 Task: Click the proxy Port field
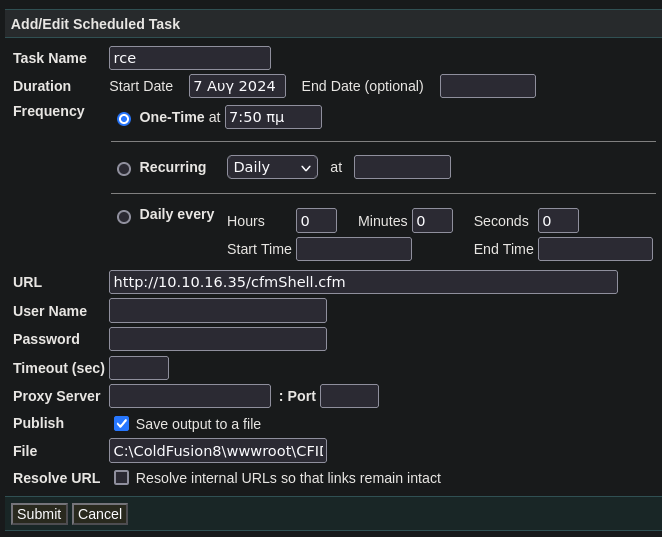350,396
